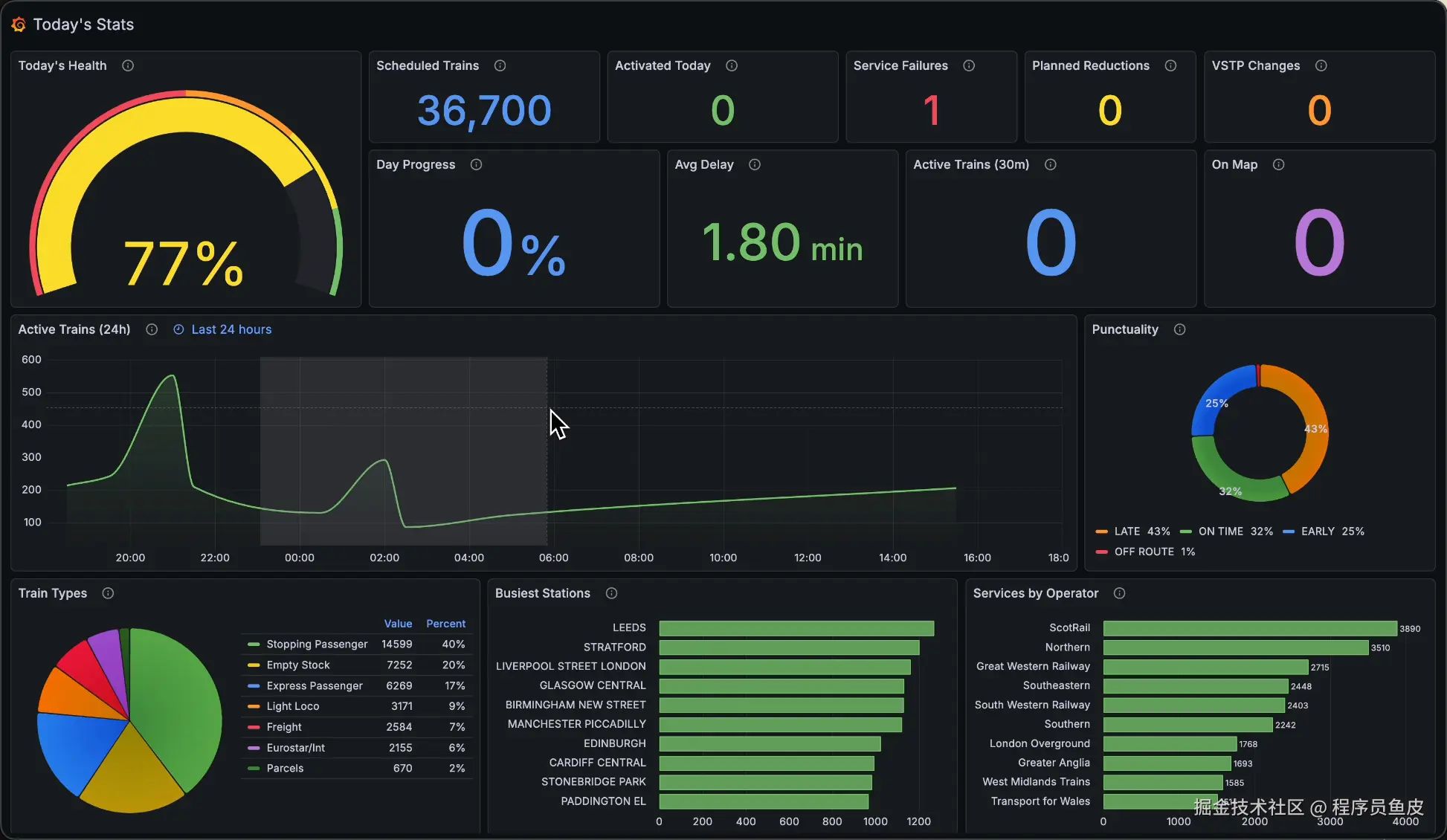Click the Service Failures info icon
The image size is (1447, 840).
[969, 65]
